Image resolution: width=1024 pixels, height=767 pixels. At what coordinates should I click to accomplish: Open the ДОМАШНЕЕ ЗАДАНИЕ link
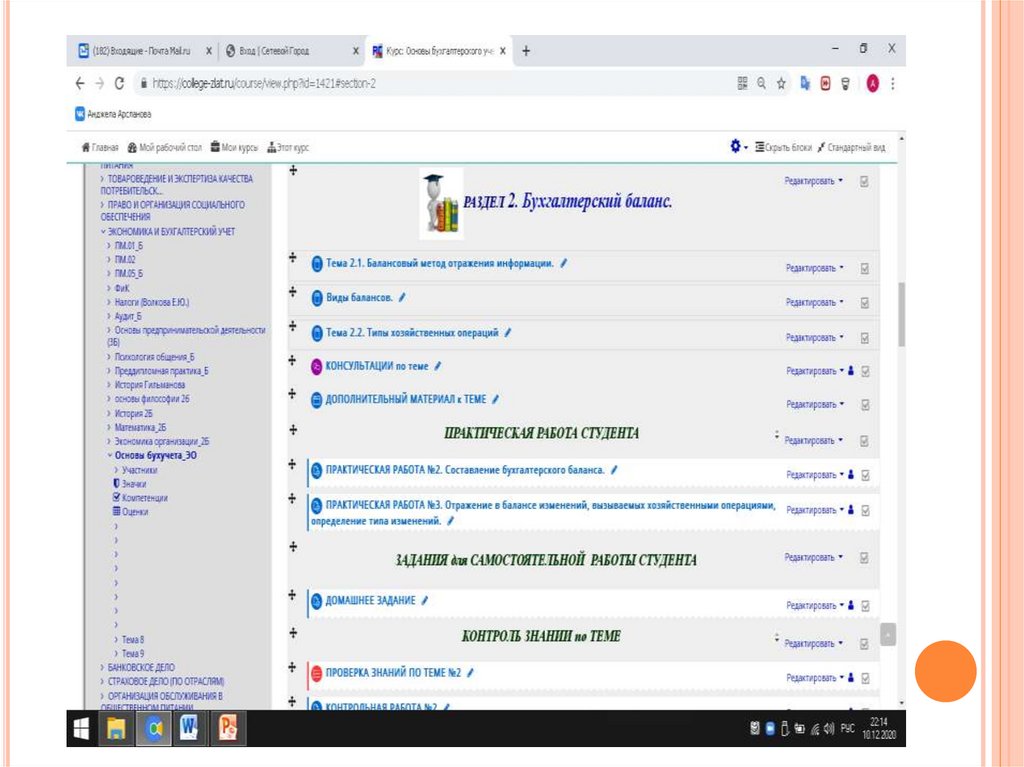coord(370,600)
